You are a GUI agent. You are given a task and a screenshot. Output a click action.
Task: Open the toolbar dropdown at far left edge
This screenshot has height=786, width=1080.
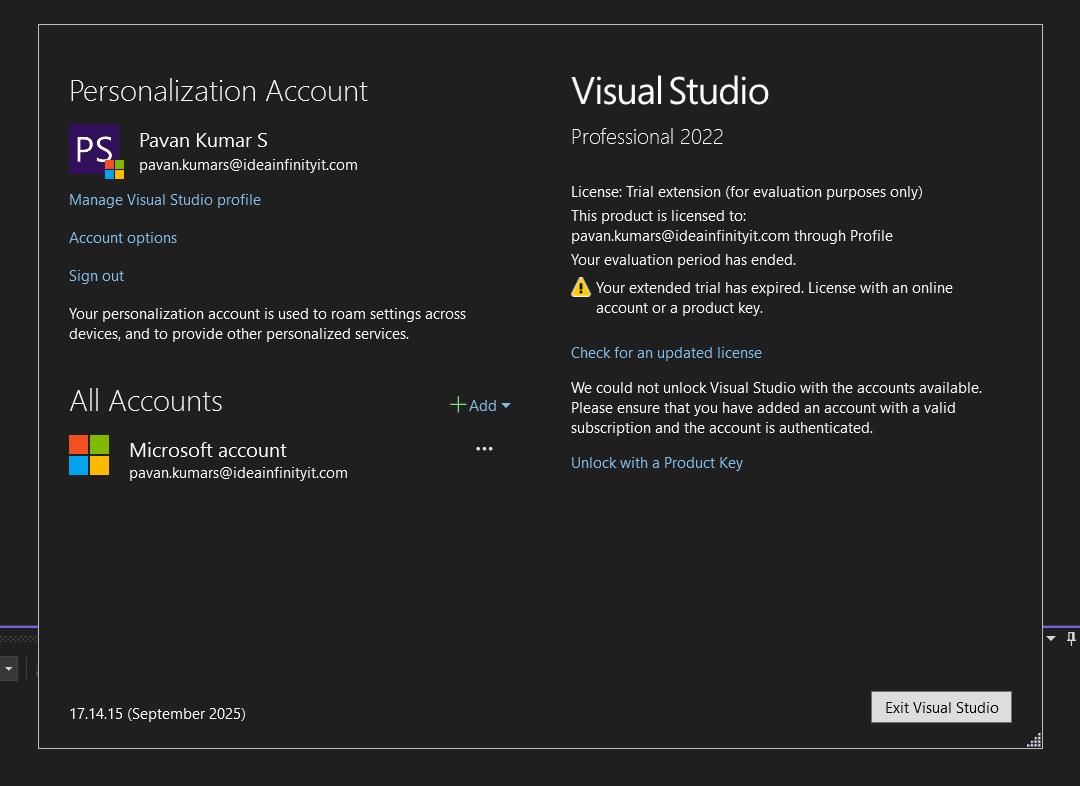click(x=8, y=668)
